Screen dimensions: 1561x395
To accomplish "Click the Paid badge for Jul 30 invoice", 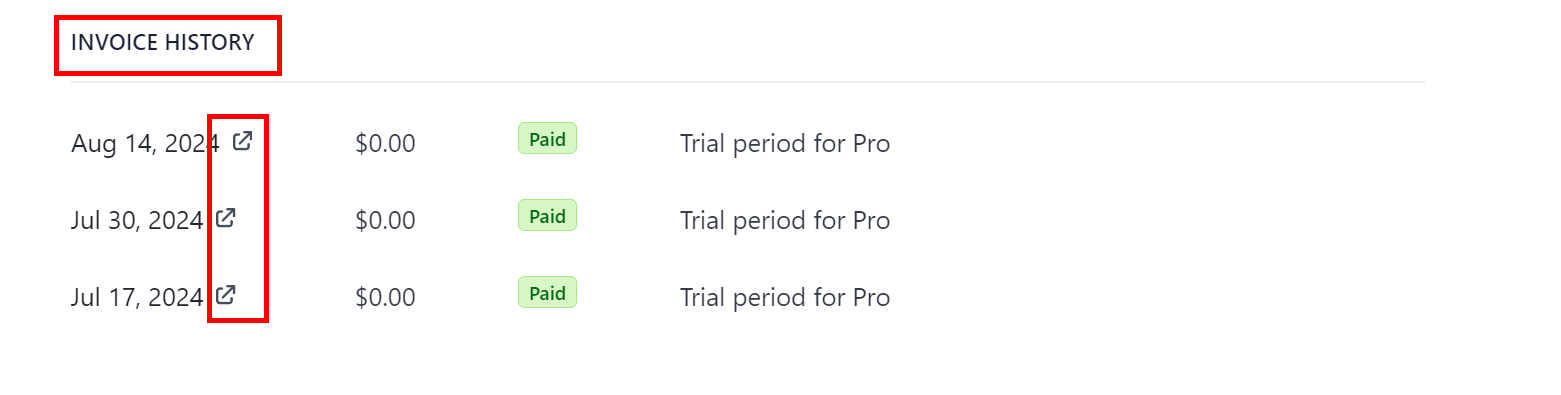I will (x=547, y=215).
